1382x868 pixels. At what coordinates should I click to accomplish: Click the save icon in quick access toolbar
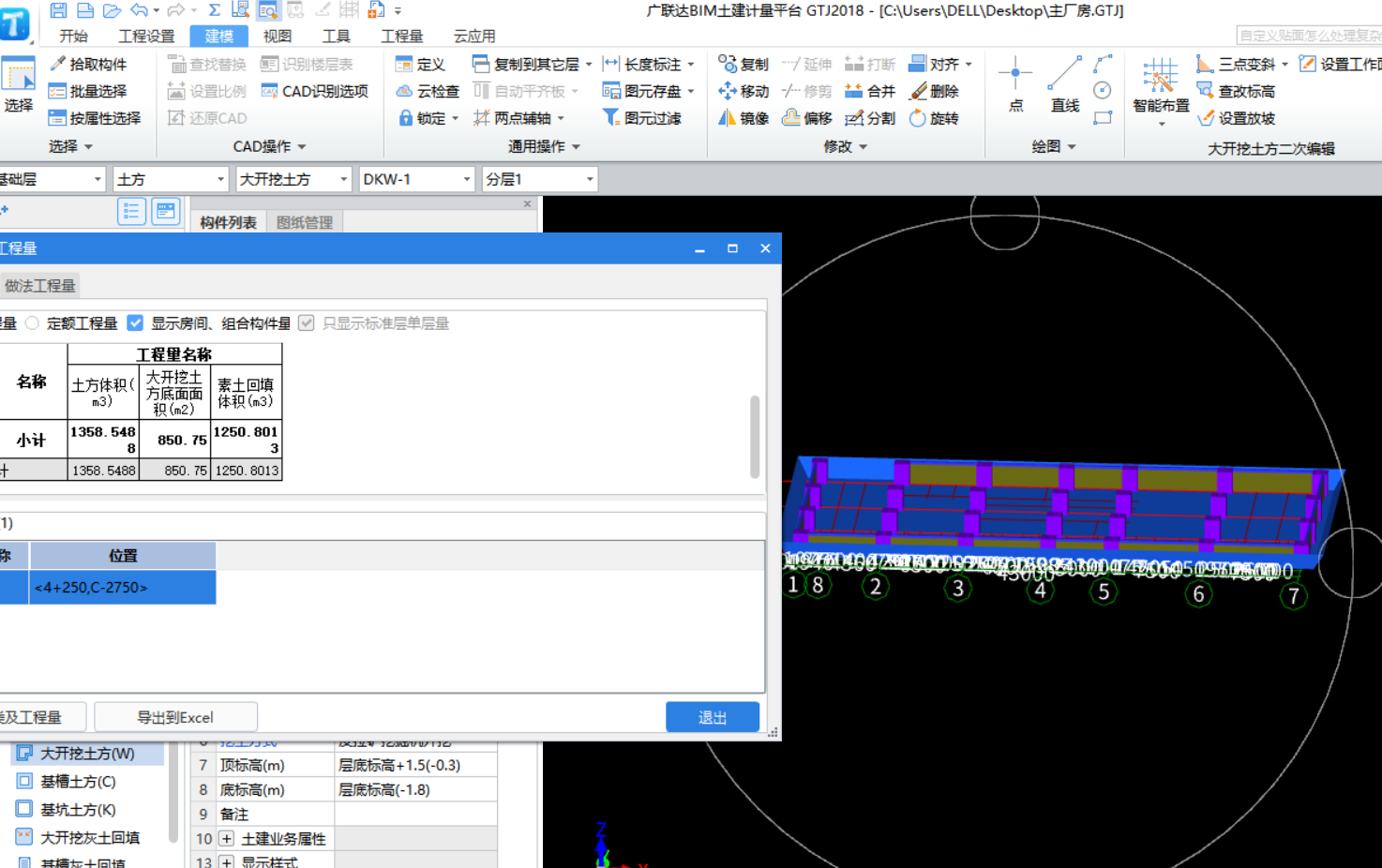[x=58, y=10]
